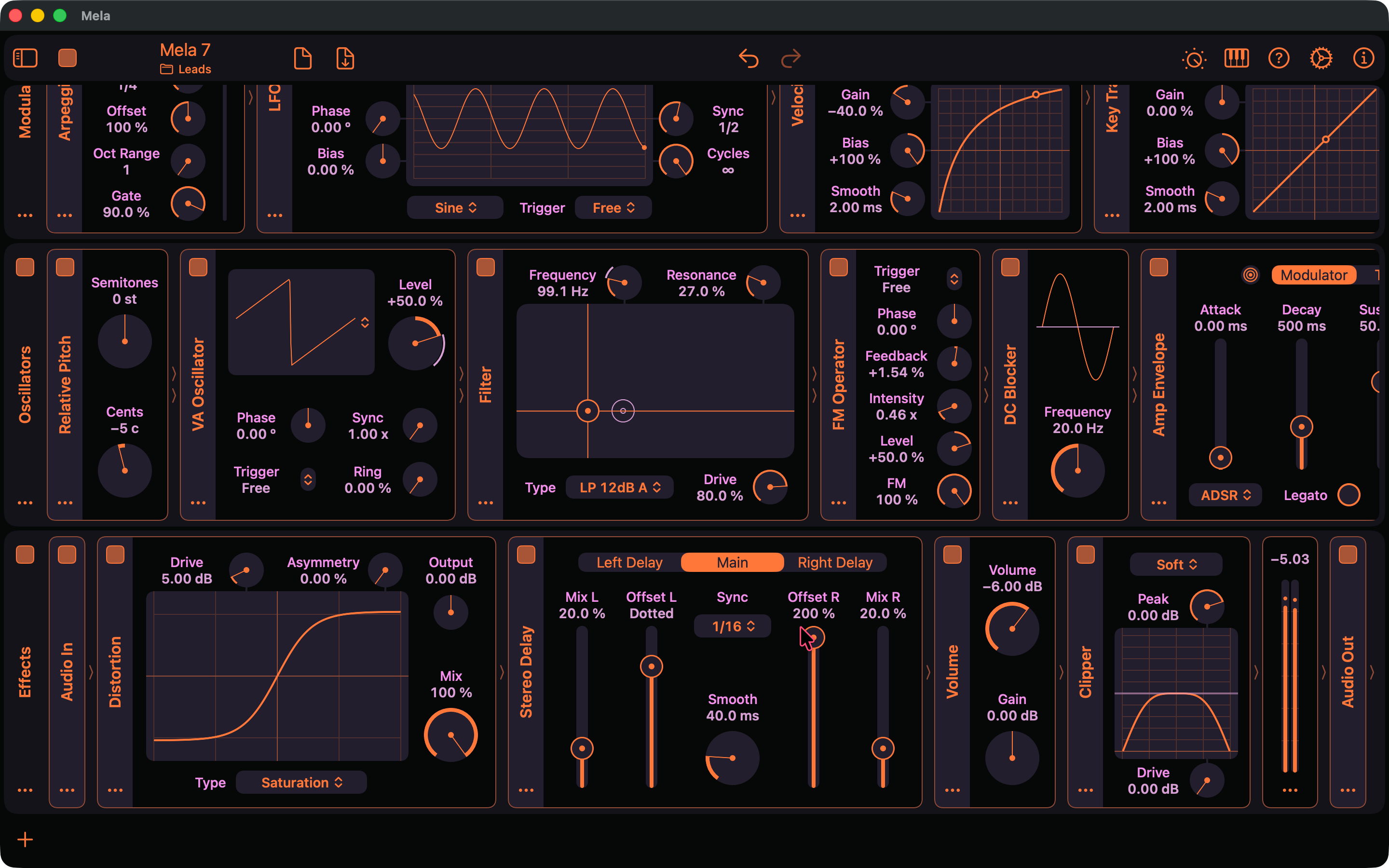
Task: Open the Audio Out three-dot menu
Action: click(x=1348, y=790)
